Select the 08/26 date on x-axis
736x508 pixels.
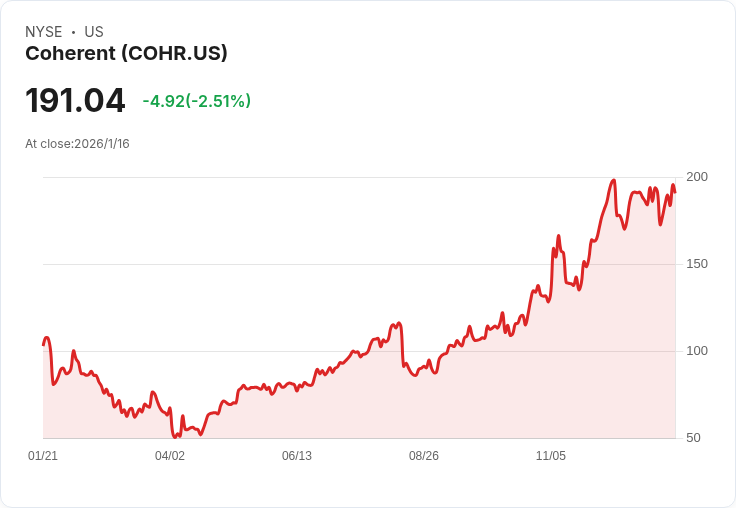coord(424,456)
